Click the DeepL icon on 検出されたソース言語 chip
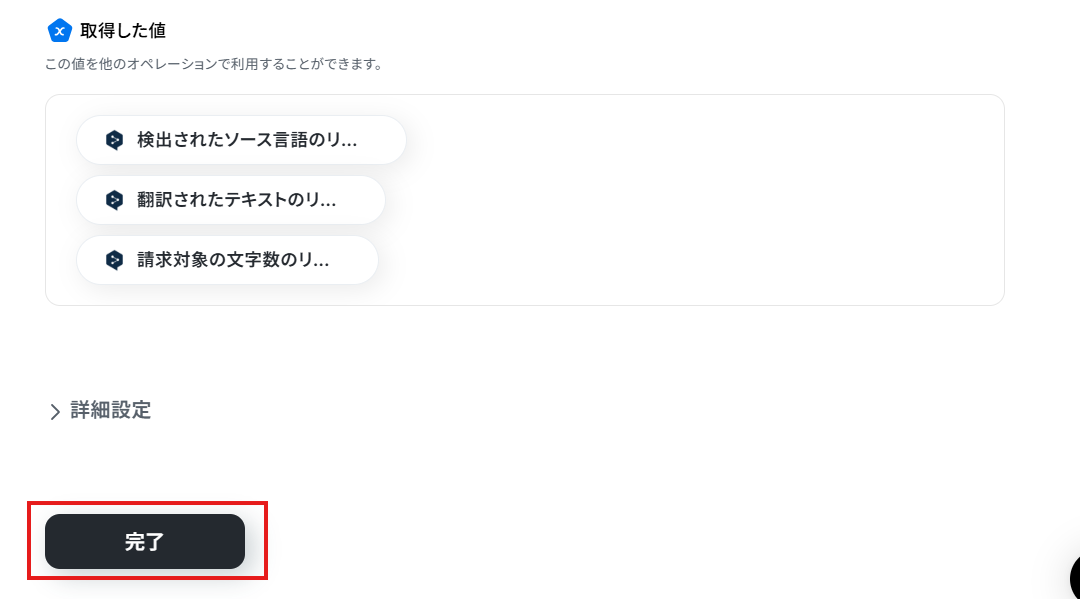The height and width of the screenshot is (599, 1080). point(114,140)
